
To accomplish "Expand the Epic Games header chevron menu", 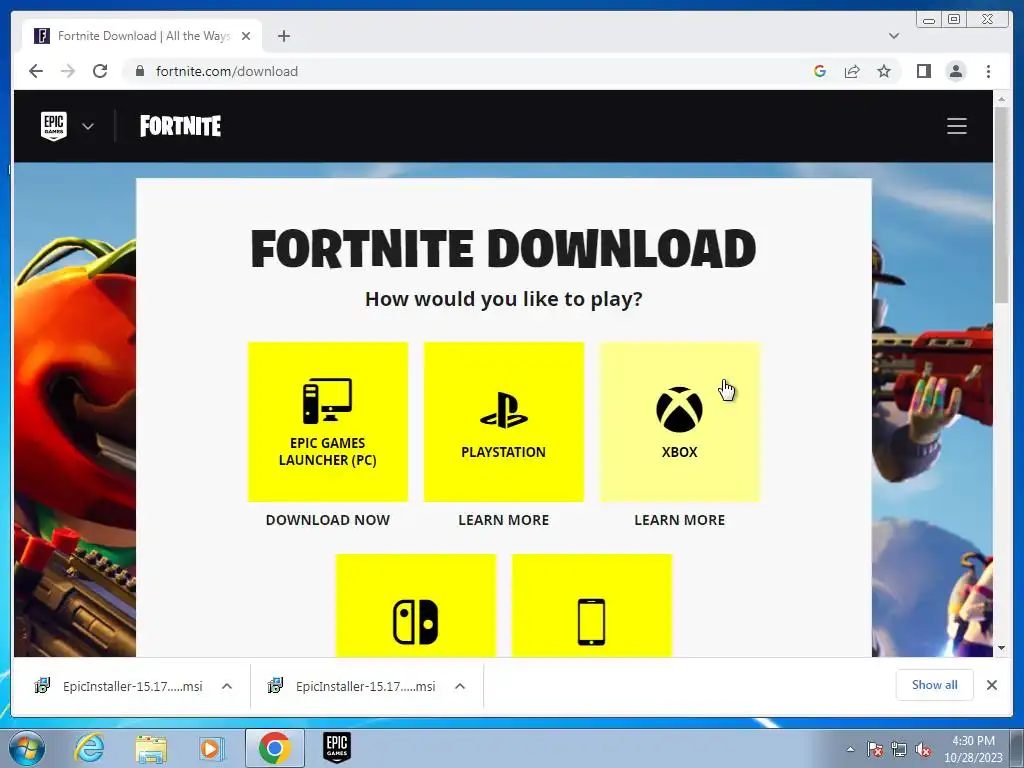I will (88, 126).
